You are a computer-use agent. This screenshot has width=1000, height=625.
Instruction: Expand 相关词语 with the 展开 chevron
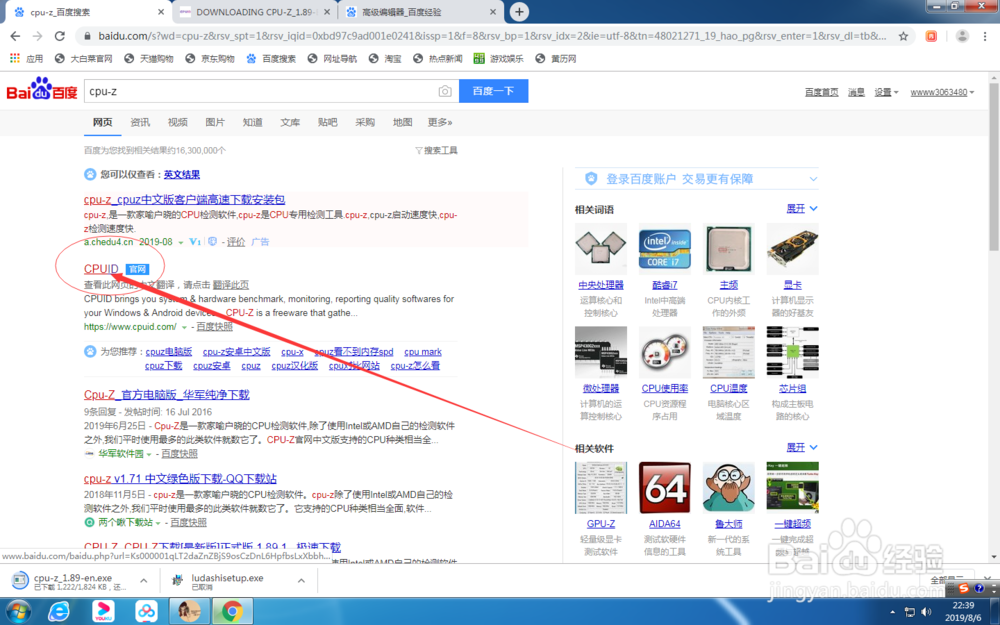tap(797, 208)
